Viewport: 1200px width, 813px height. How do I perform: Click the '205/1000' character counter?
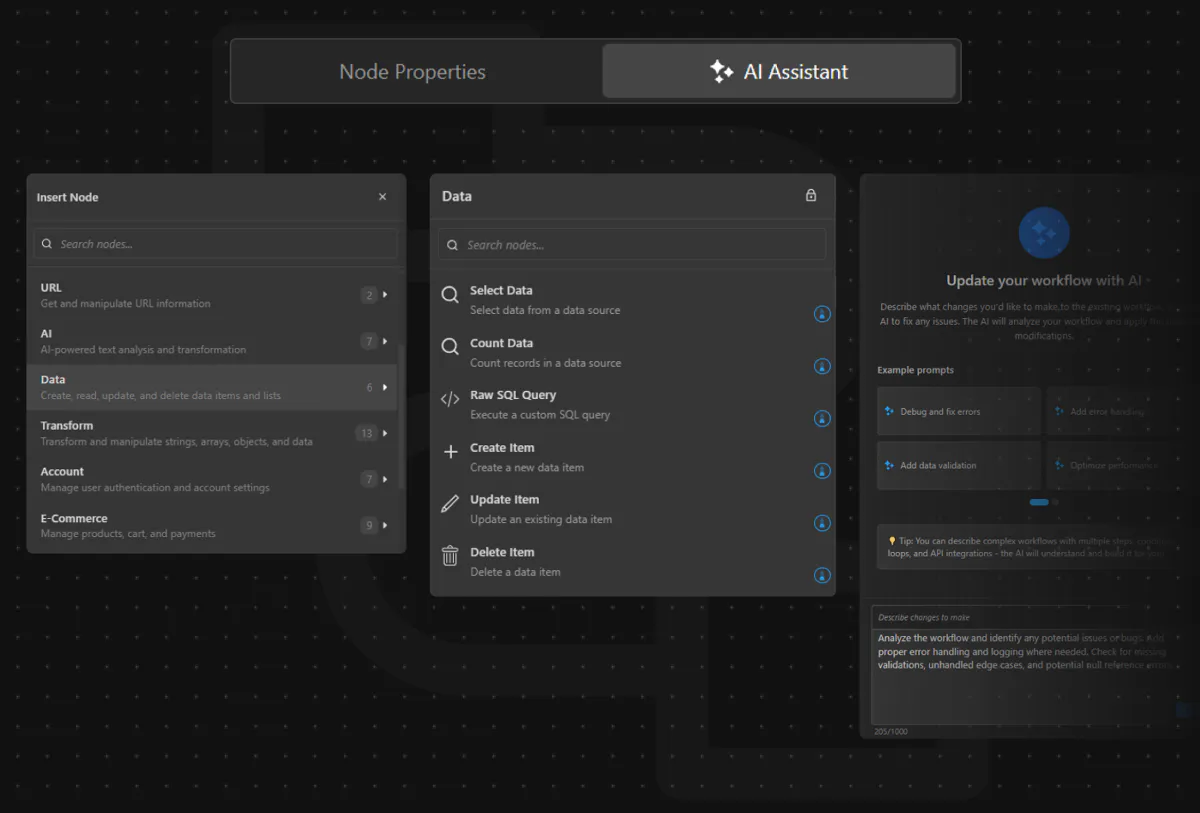pyautogui.click(x=891, y=732)
